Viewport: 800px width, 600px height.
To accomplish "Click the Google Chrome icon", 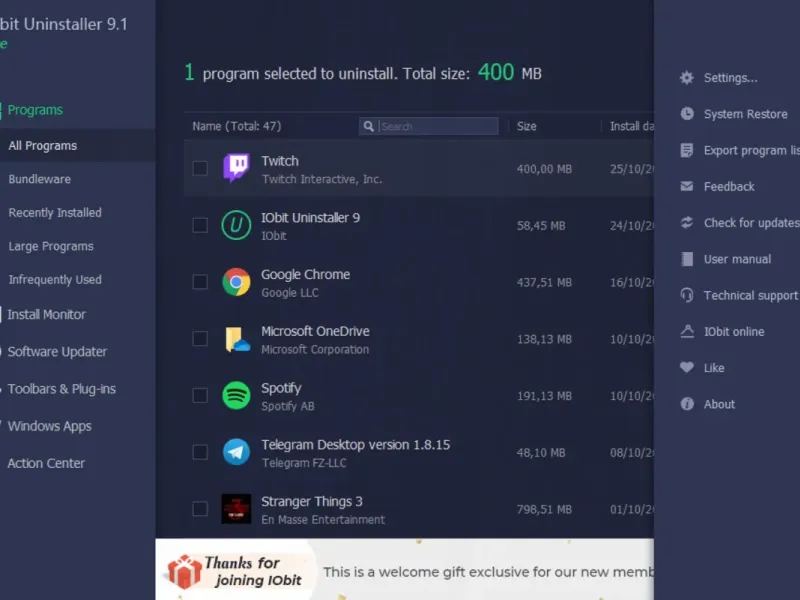I will (236, 282).
